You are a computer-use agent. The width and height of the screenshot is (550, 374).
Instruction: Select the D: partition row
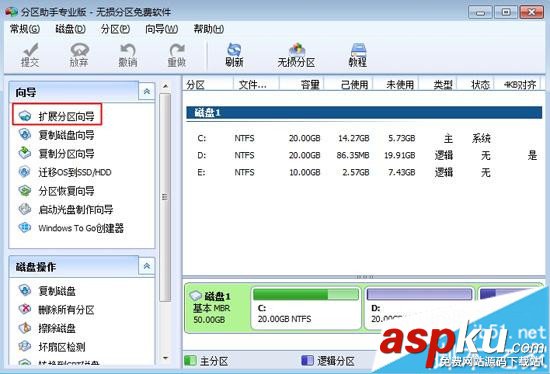364,155
